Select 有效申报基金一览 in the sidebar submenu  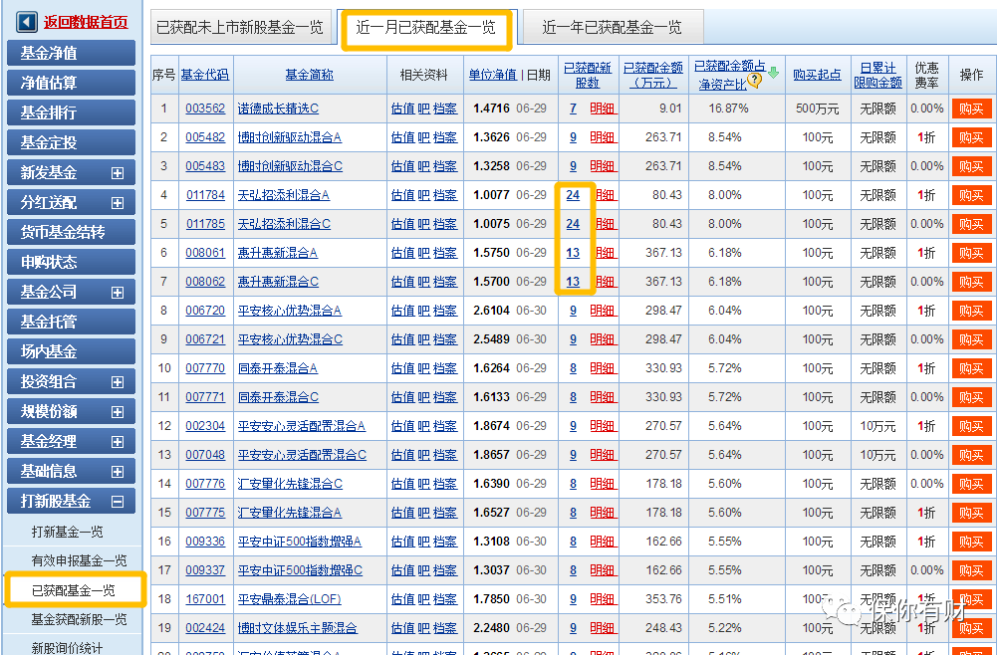point(79,561)
